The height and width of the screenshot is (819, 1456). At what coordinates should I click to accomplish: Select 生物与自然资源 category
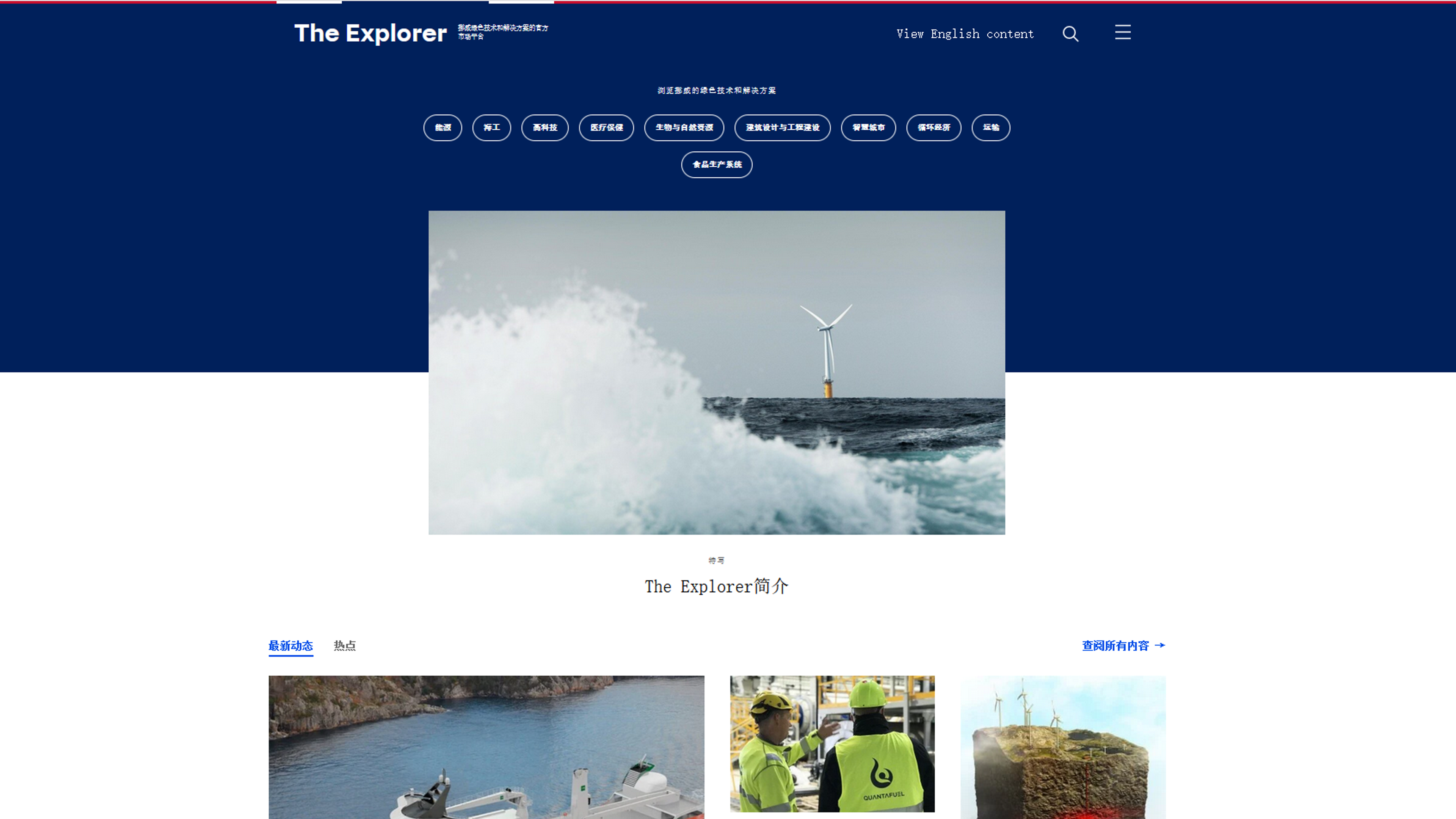(x=684, y=128)
